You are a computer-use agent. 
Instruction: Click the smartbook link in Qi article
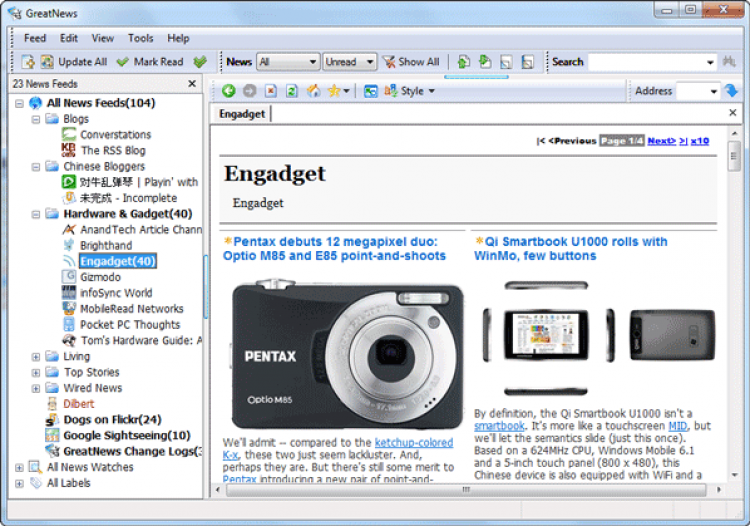coord(499,426)
